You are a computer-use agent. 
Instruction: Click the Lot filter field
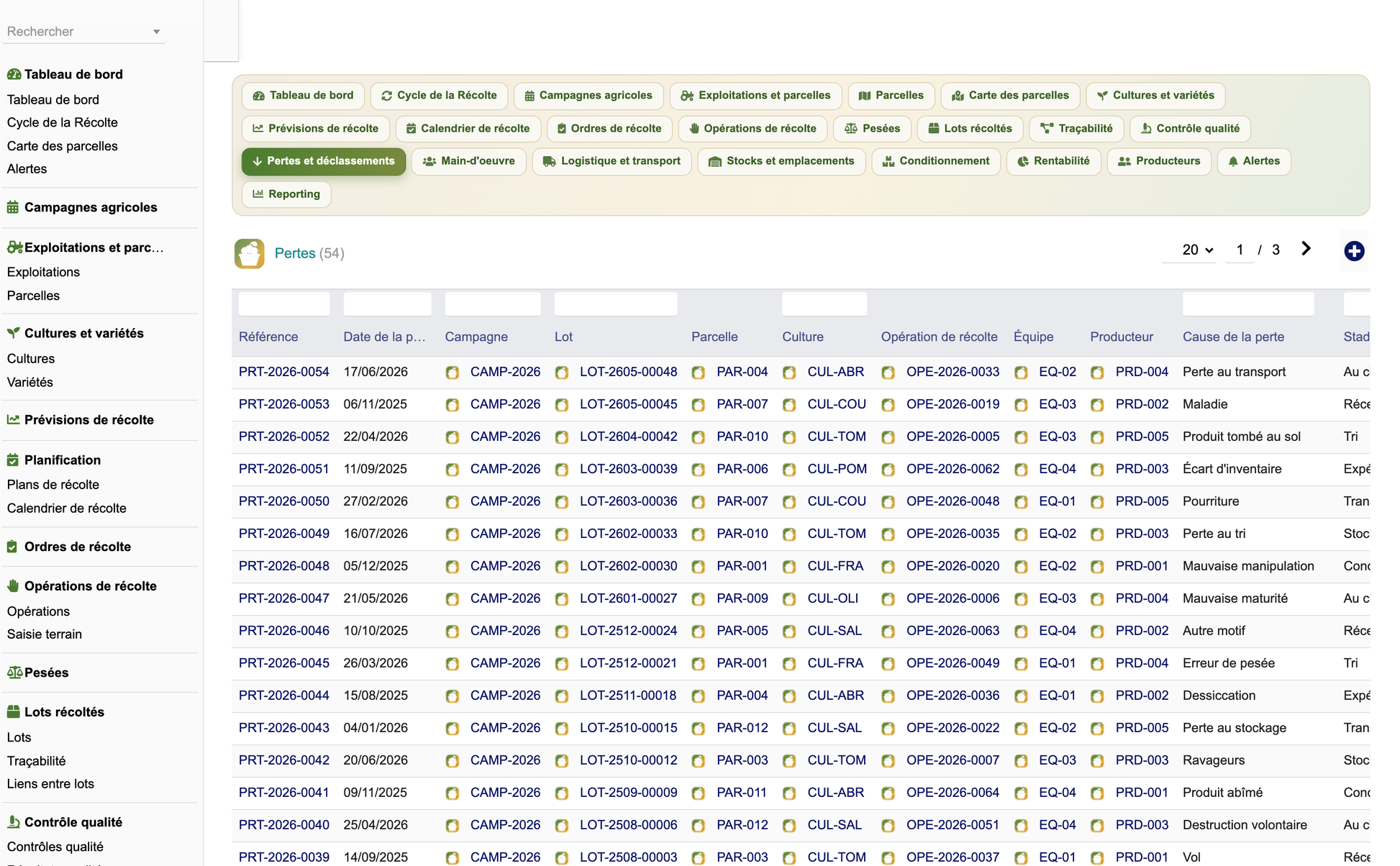(x=616, y=304)
